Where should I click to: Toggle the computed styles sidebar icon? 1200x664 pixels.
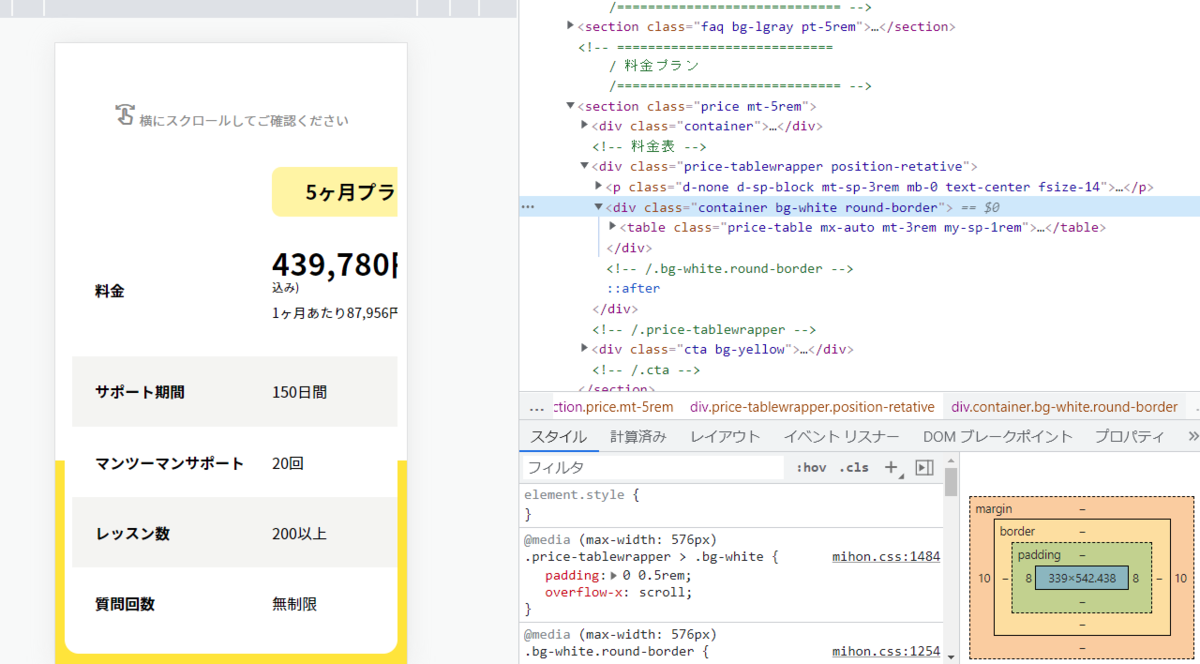tap(924, 467)
